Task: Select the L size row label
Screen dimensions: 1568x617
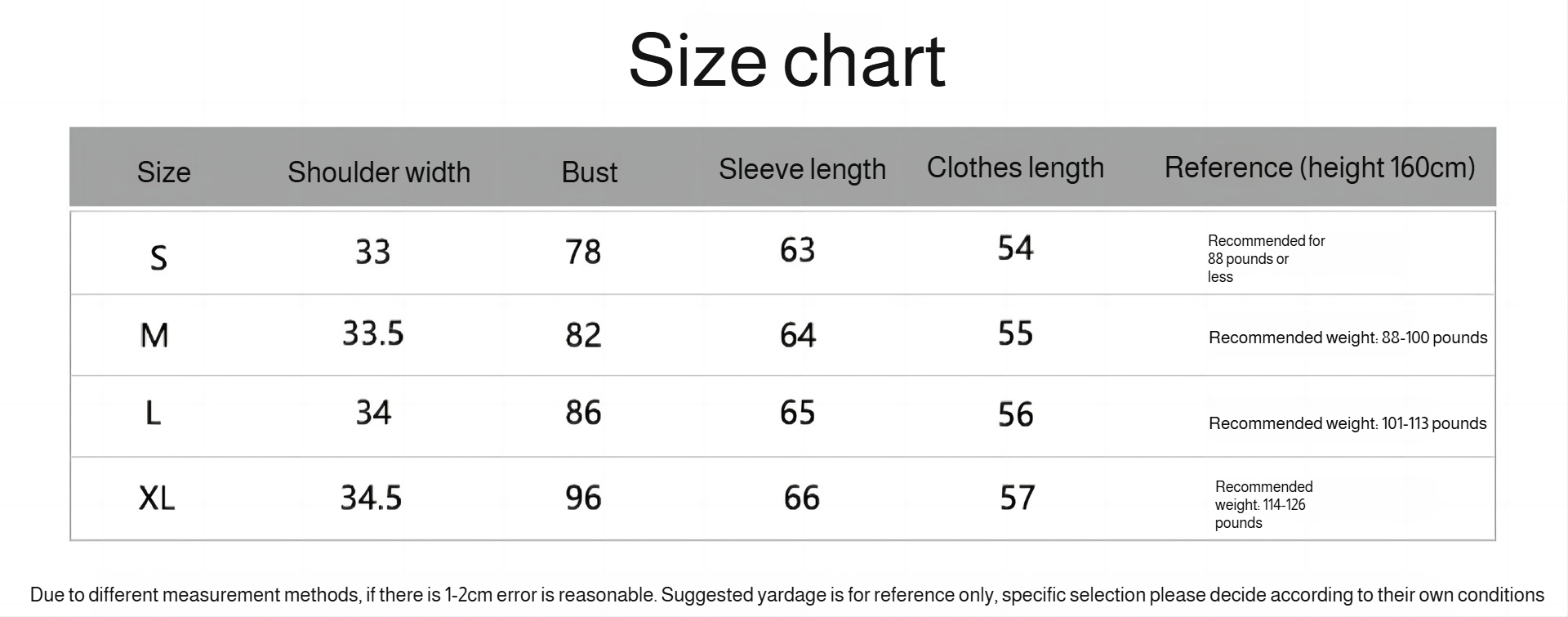Action: pos(153,413)
